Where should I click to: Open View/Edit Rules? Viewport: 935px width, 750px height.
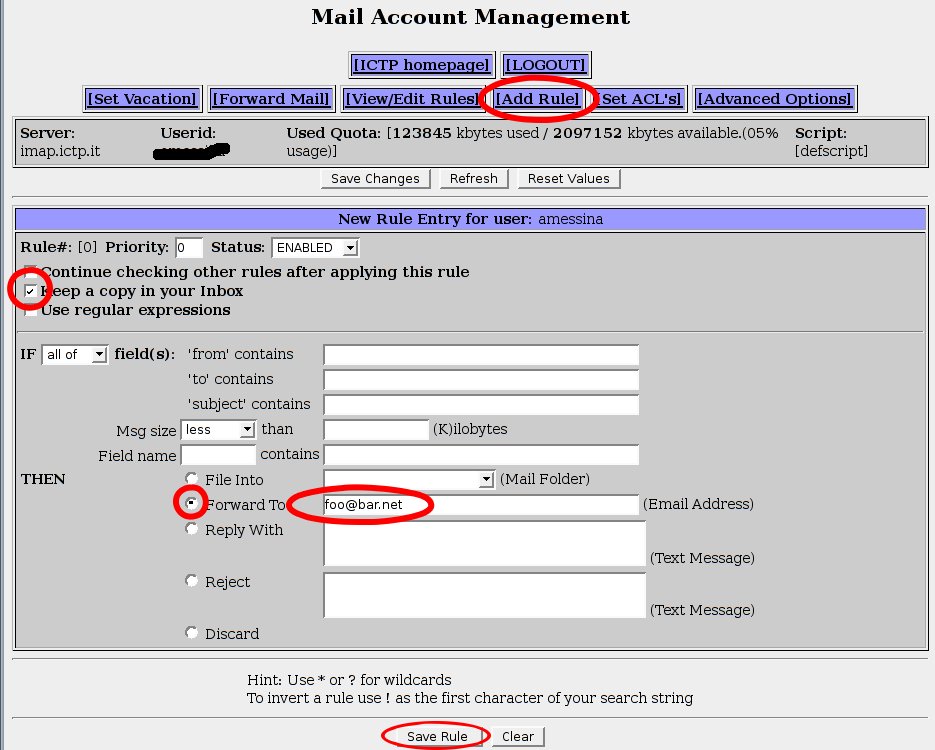point(411,98)
